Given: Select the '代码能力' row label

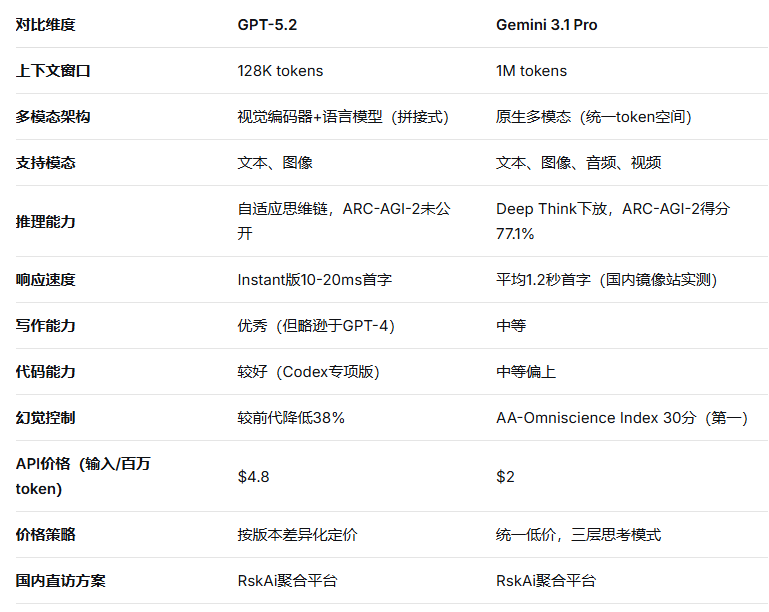Looking at the screenshot, I should (46, 372).
